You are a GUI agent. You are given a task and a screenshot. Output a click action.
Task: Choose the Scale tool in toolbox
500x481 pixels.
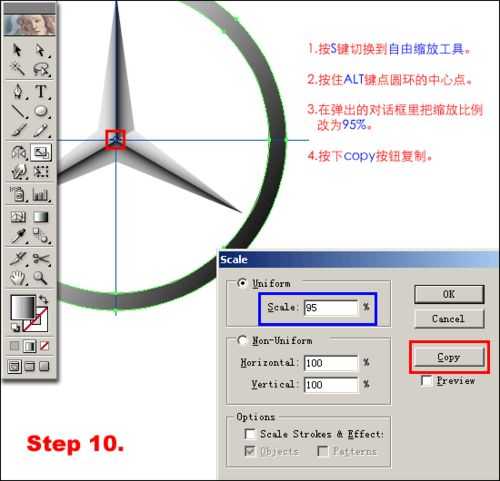coord(41,152)
